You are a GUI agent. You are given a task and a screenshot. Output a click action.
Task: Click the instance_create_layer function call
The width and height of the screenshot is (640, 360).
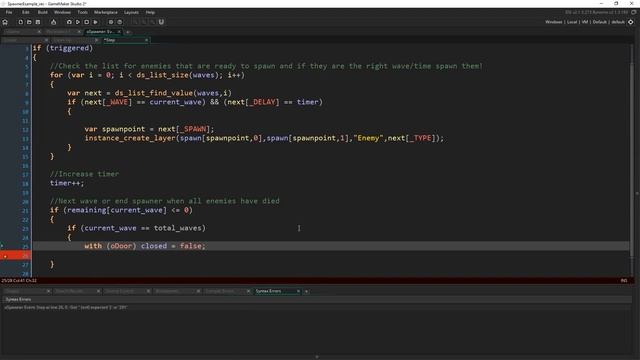click(264, 138)
